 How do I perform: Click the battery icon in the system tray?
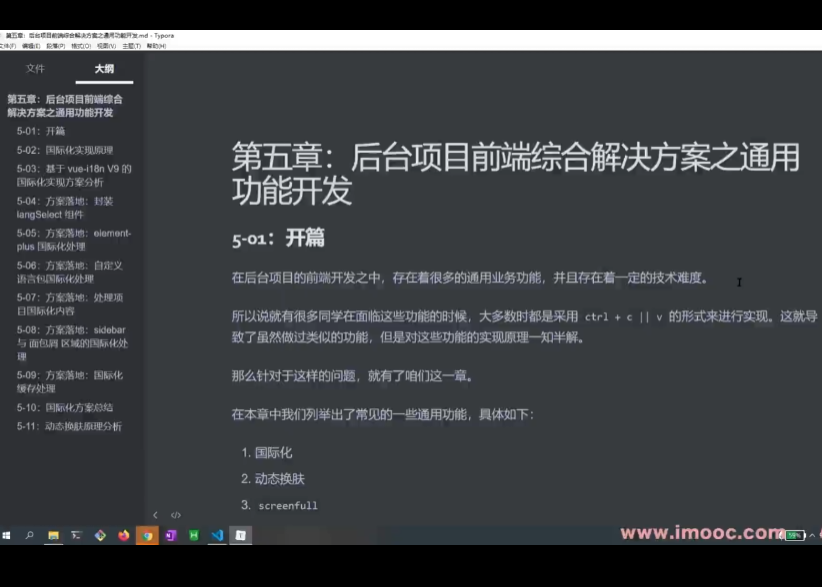point(795,535)
